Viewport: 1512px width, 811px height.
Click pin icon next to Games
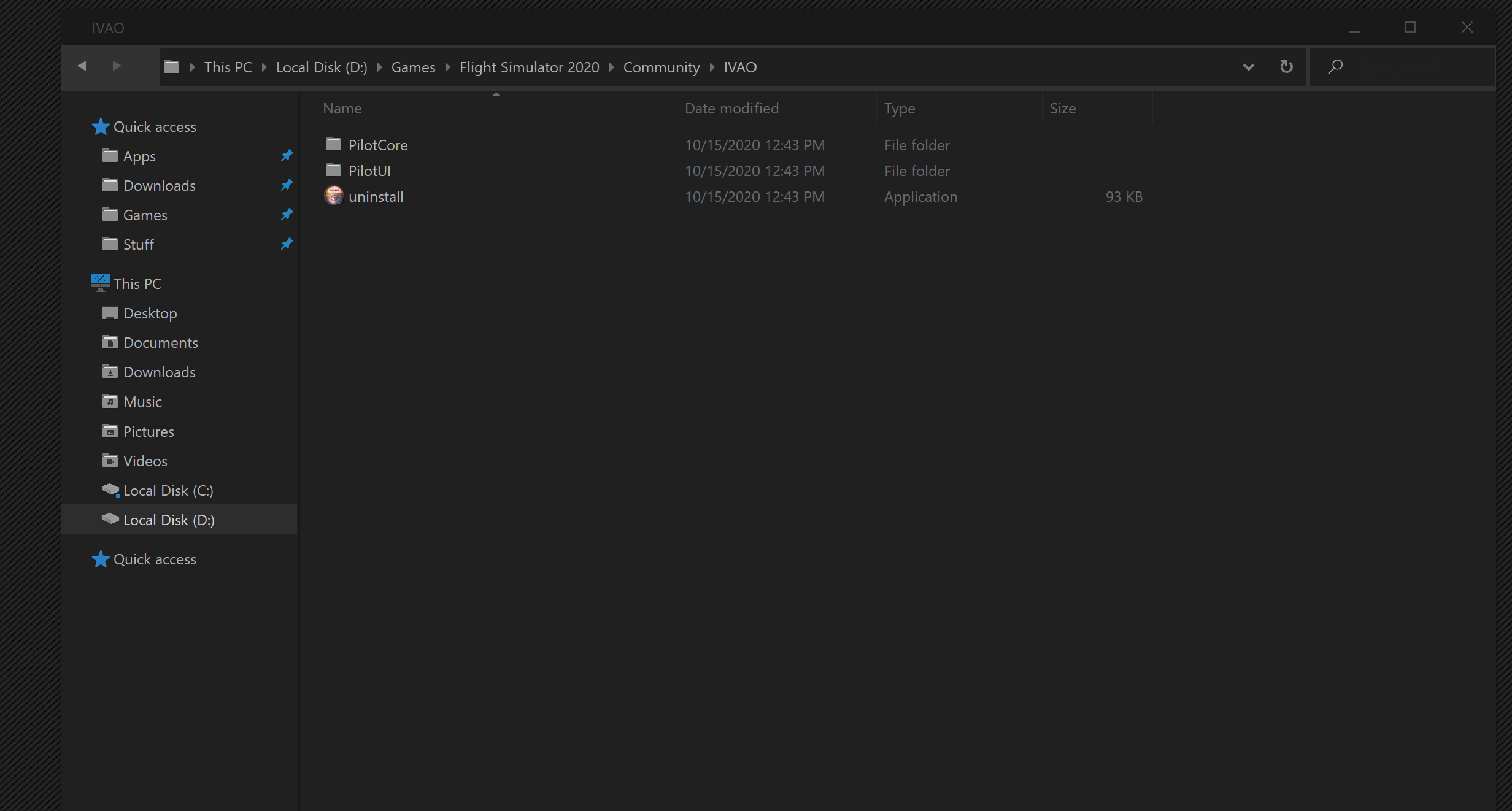pyautogui.click(x=287, y=215)
